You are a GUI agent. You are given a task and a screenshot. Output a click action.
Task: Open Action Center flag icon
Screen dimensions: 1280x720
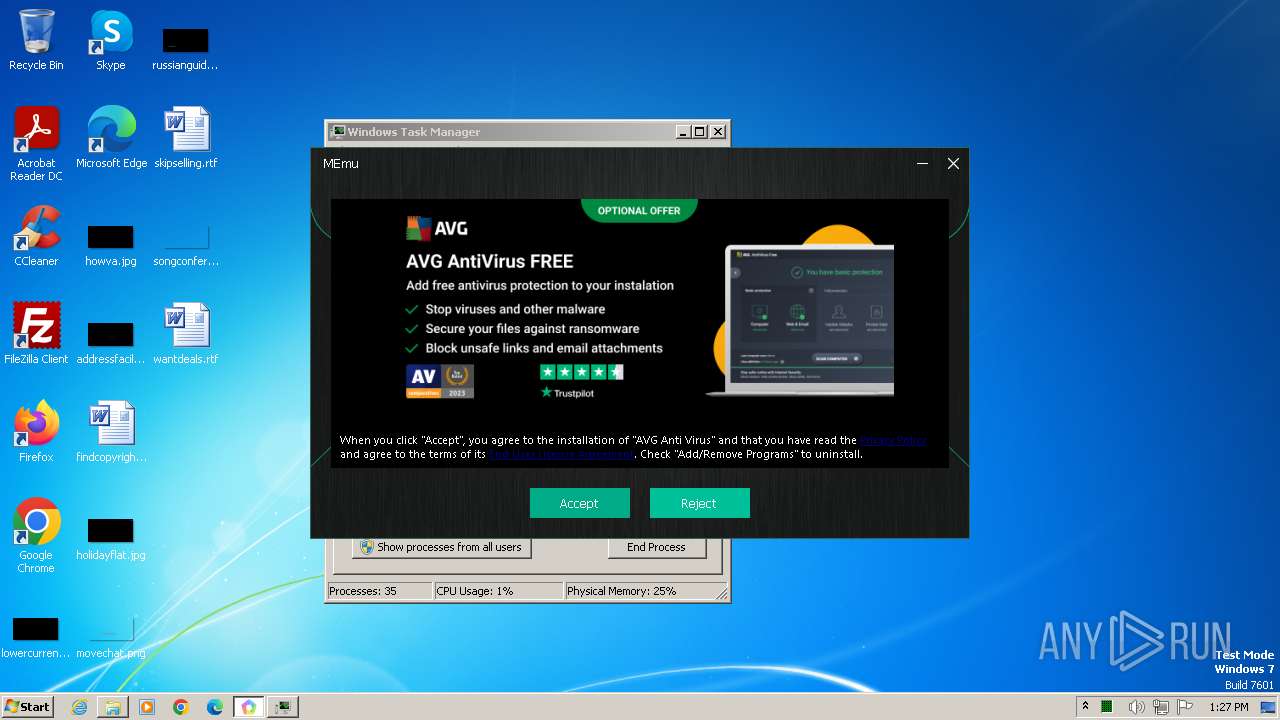pos(1186,707)
